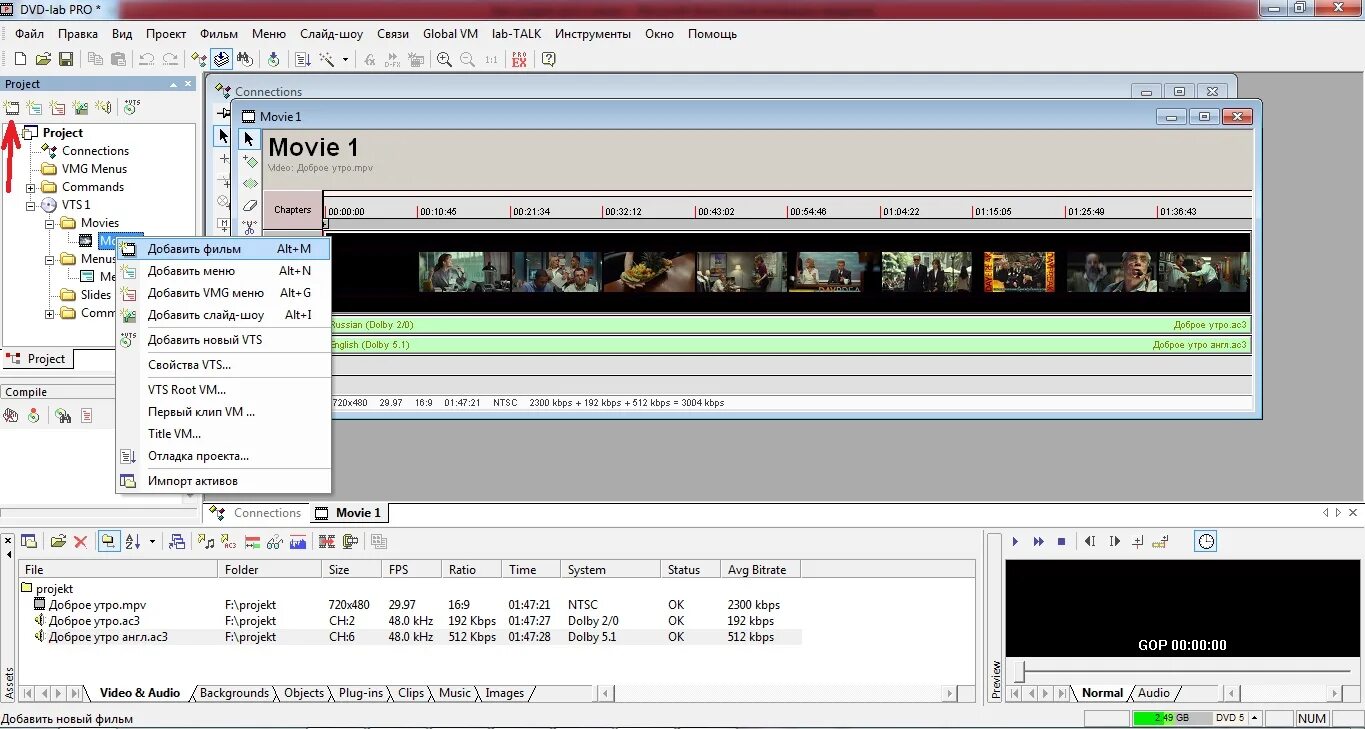This screenshot has width=1365, height=729.
Task: Click the zoom out magnifier icon
Action: click(467, 59)
